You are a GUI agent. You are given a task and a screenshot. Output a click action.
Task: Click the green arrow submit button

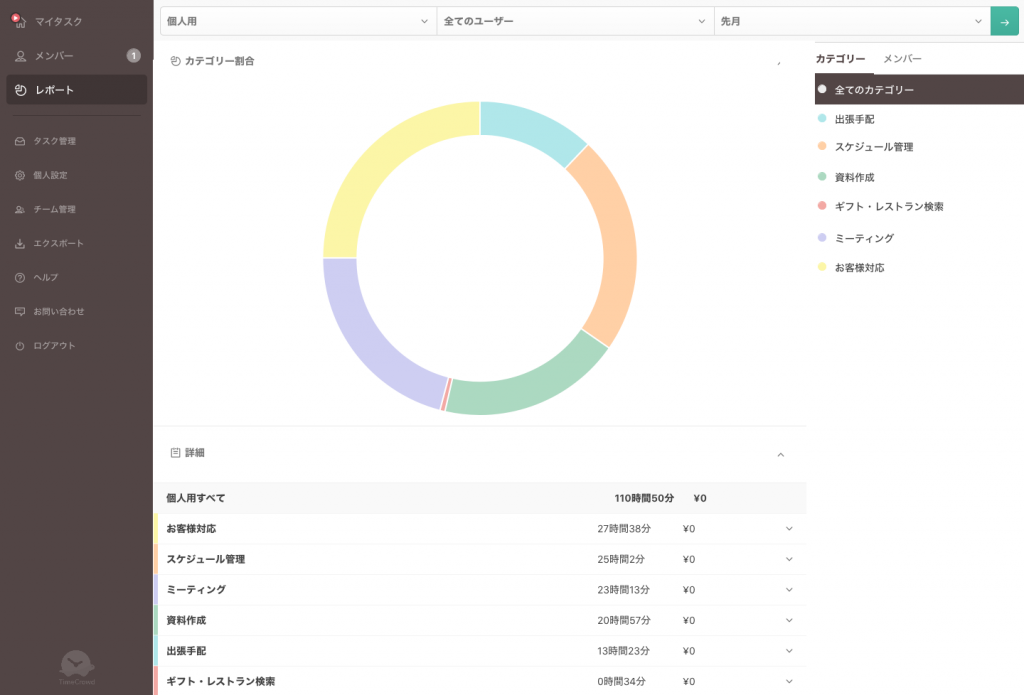tap(1004, 21)
